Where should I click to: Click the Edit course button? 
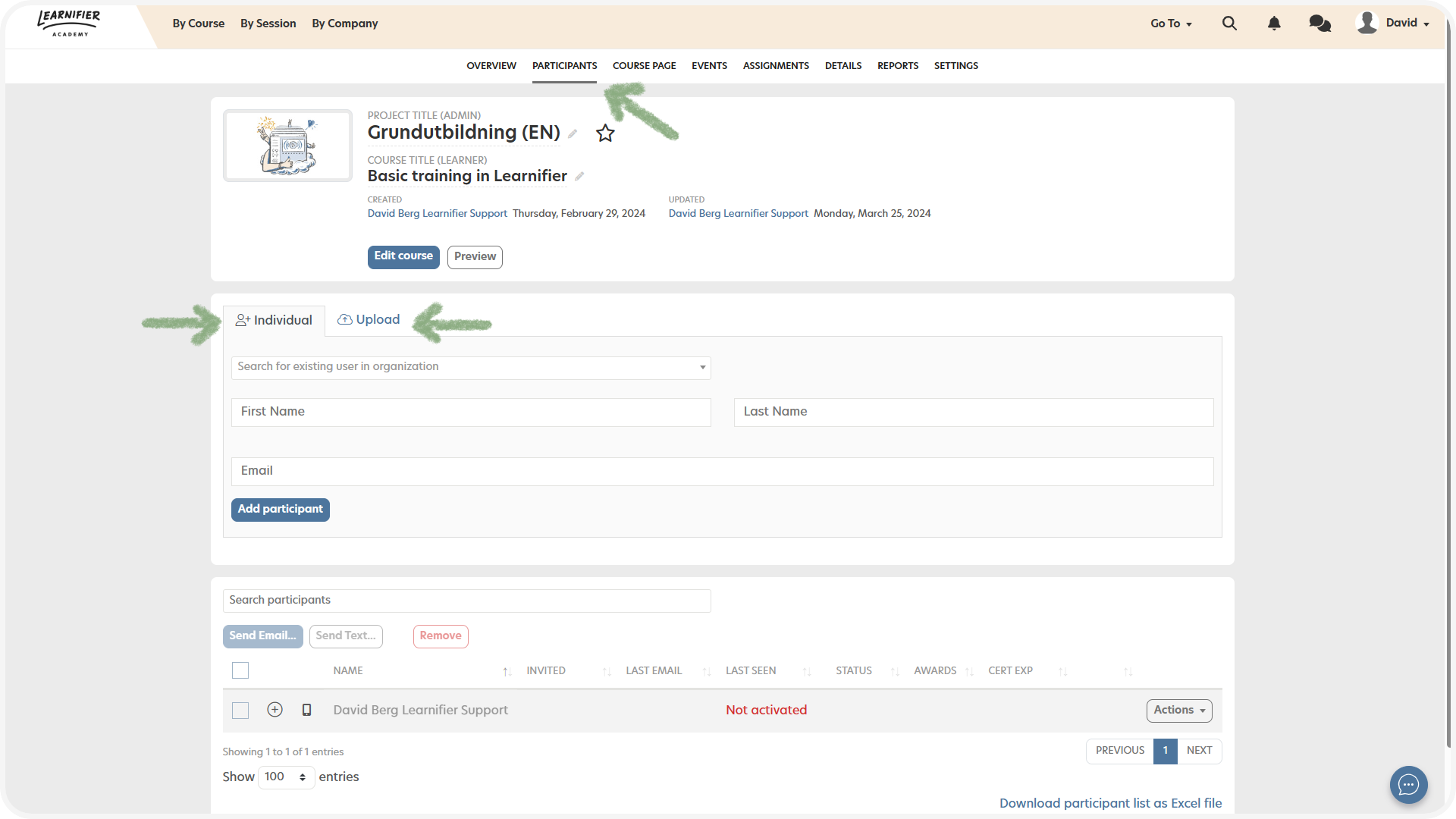403,256
